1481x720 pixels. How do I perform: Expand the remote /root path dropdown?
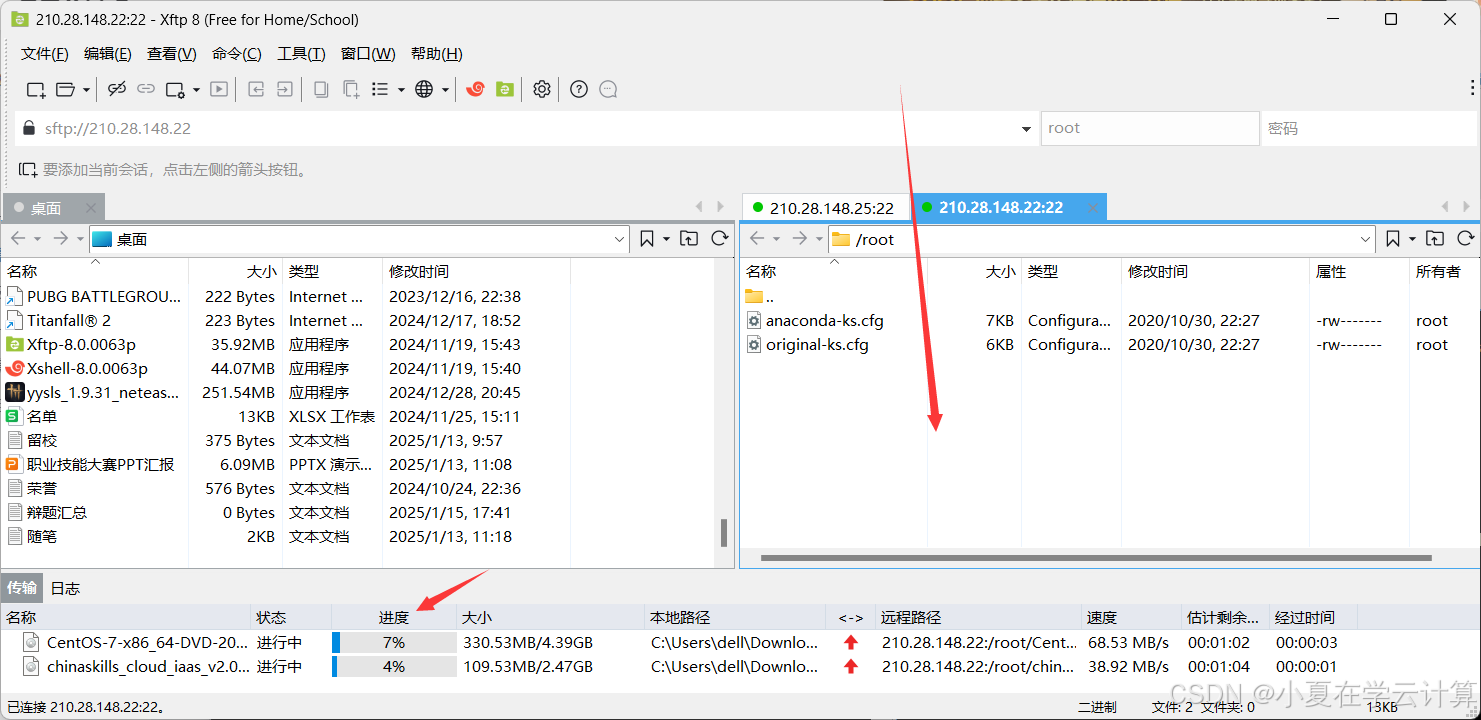click(x=1366, y=239)
